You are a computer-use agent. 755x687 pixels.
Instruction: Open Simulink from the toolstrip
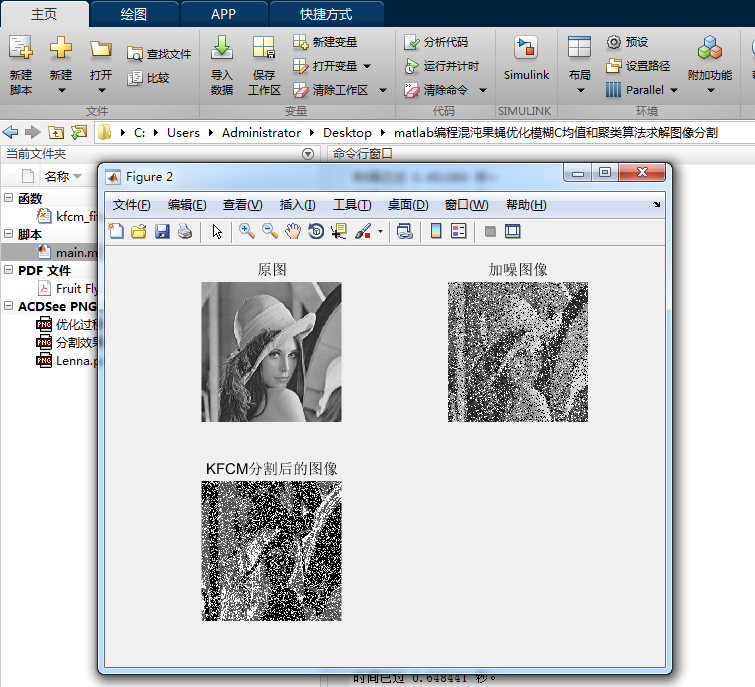pyautogui.click(x=526, y=58)
